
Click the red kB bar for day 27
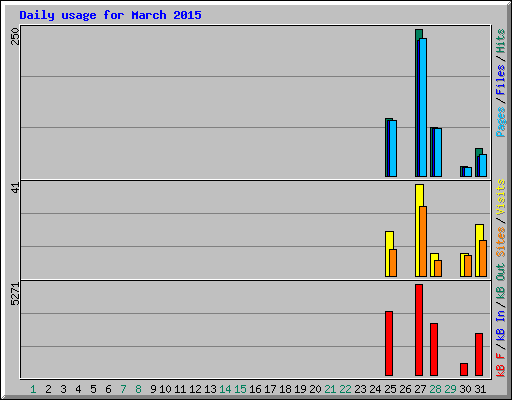[x=419, y=330]
